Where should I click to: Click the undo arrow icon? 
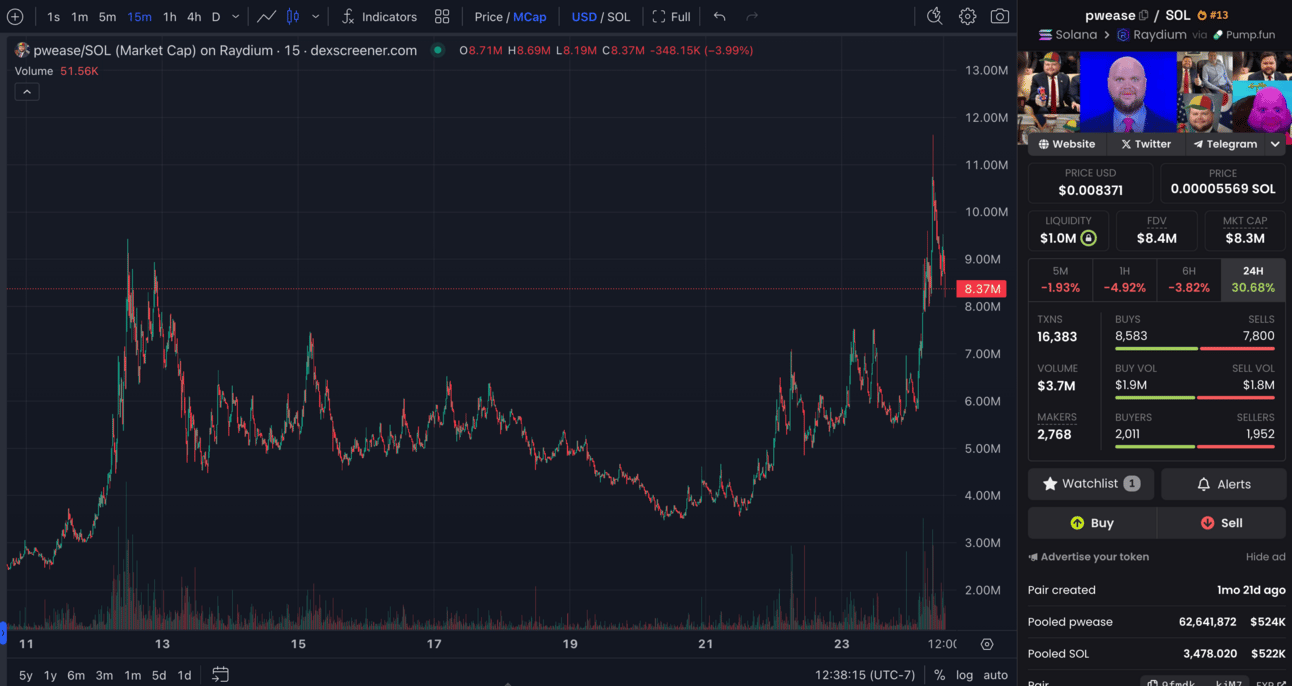coord(719,17)
